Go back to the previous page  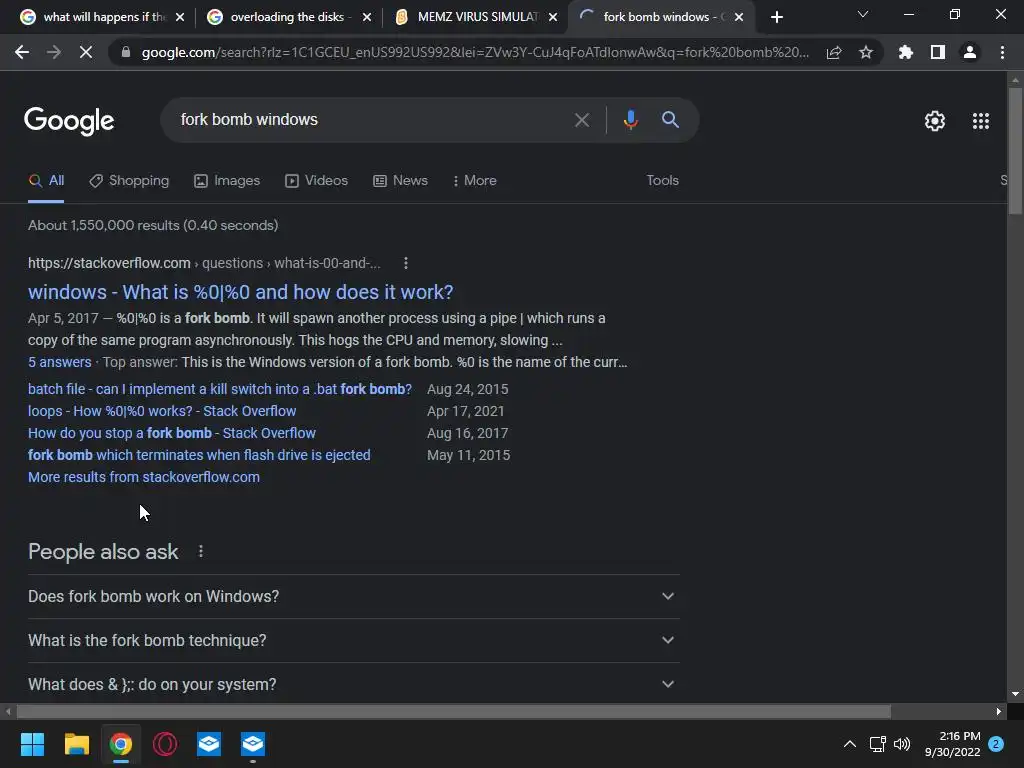tap(22, 52)
